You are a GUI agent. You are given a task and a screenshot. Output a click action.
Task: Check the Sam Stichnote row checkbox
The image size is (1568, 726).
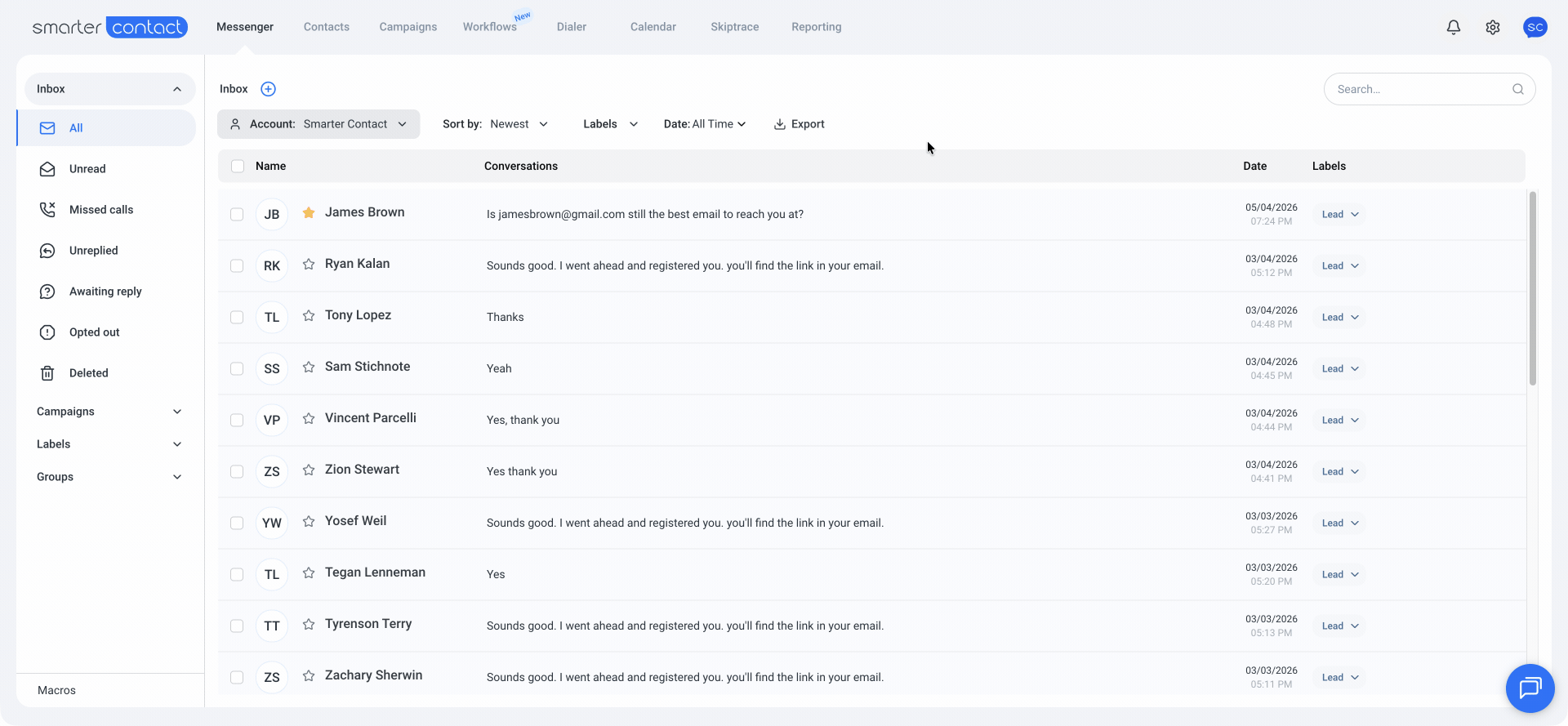[x=237, y=369]
